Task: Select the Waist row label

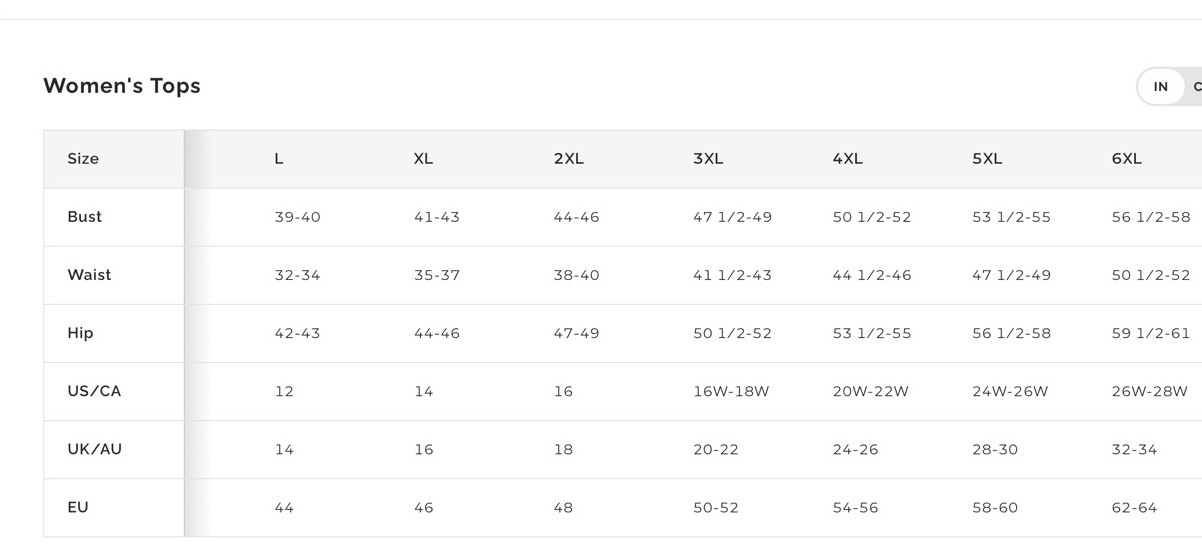Action: pos(89,275)
